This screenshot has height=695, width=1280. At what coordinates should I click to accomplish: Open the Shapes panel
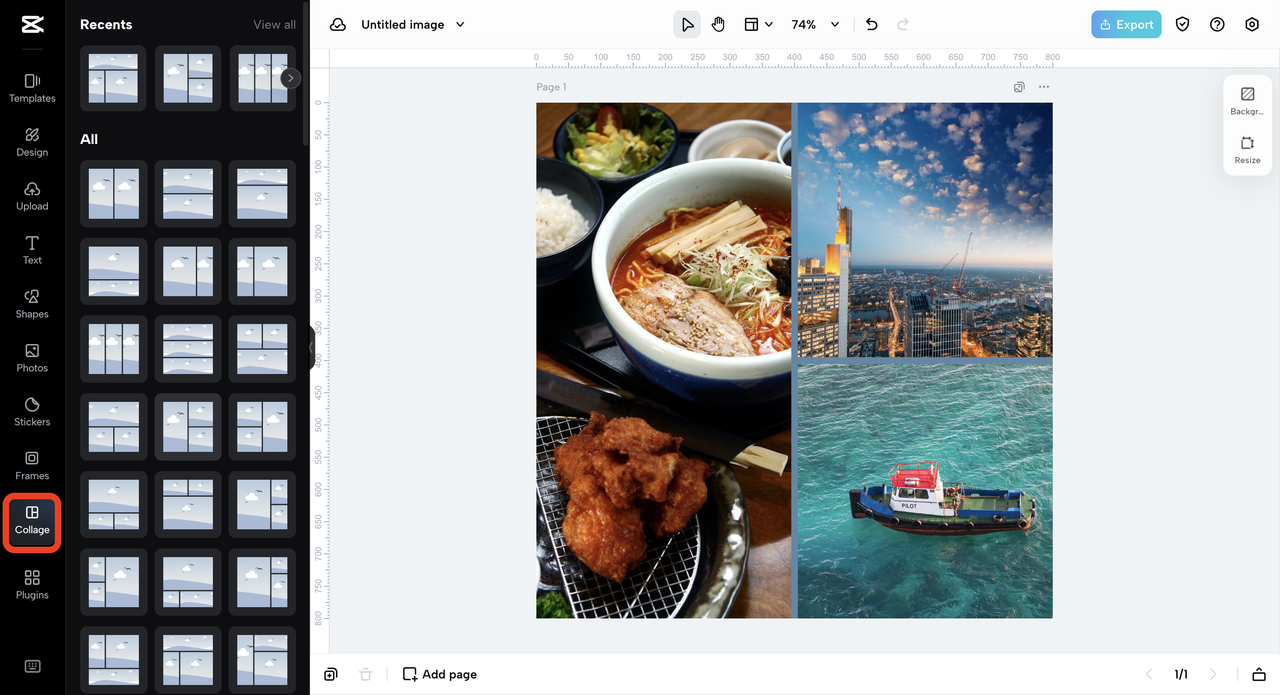(32, 304)
